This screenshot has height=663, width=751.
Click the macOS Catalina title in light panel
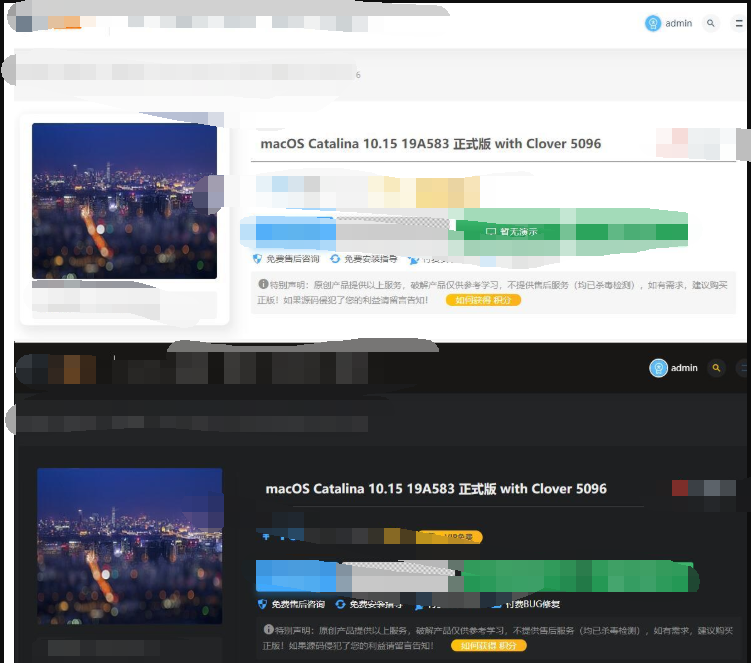click(430, 143)
